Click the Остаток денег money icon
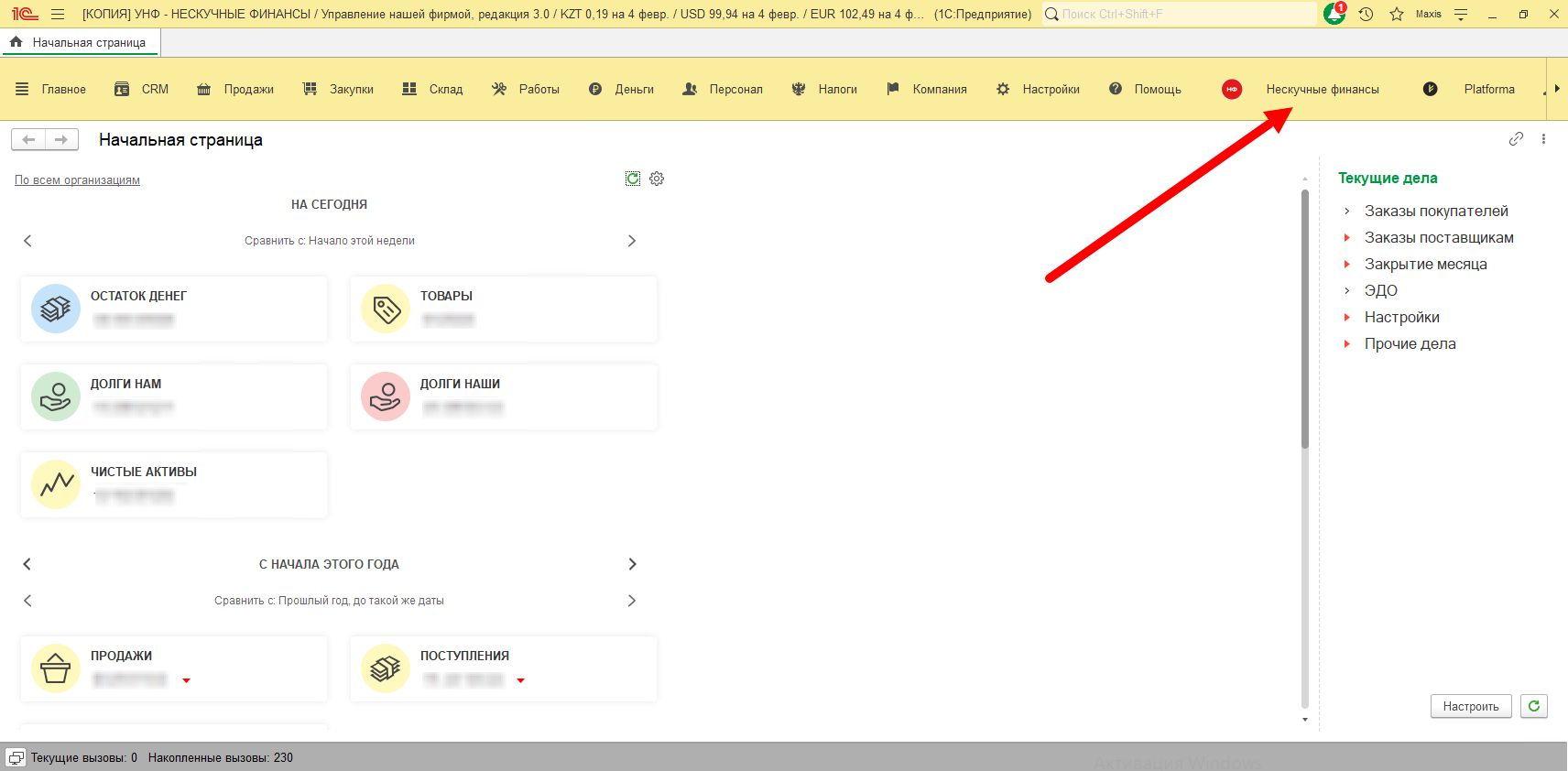The width and height of the screenshot is (1568, 771). click(x=56, y=309)
